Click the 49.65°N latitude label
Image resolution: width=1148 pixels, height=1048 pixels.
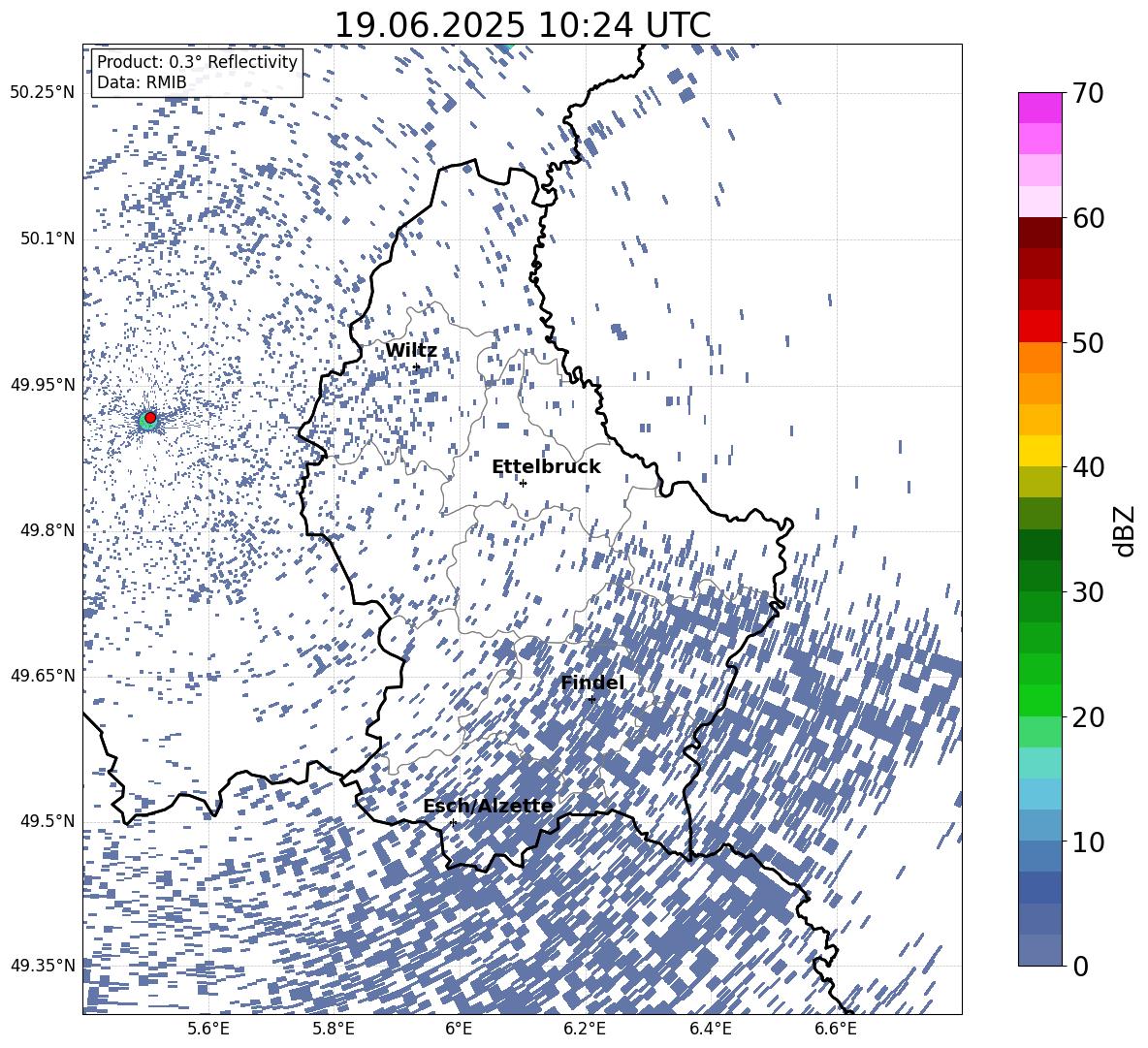[43, 675]
